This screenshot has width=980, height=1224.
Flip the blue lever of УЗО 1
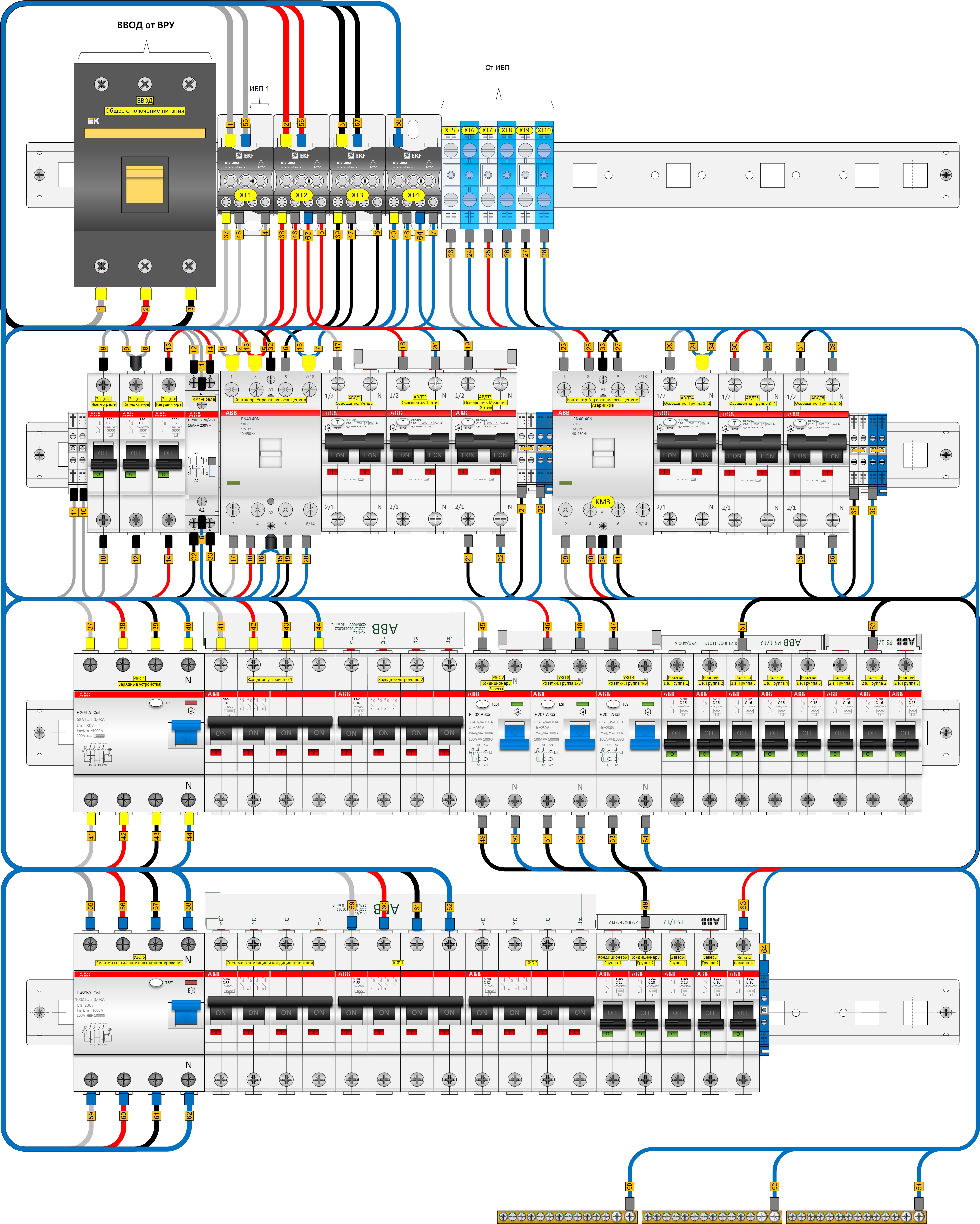[186, 734]
